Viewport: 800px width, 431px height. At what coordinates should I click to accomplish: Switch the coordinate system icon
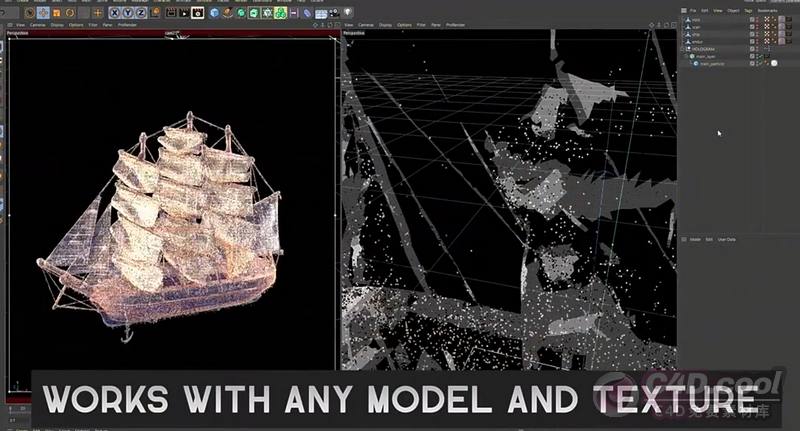coord(155,12)
